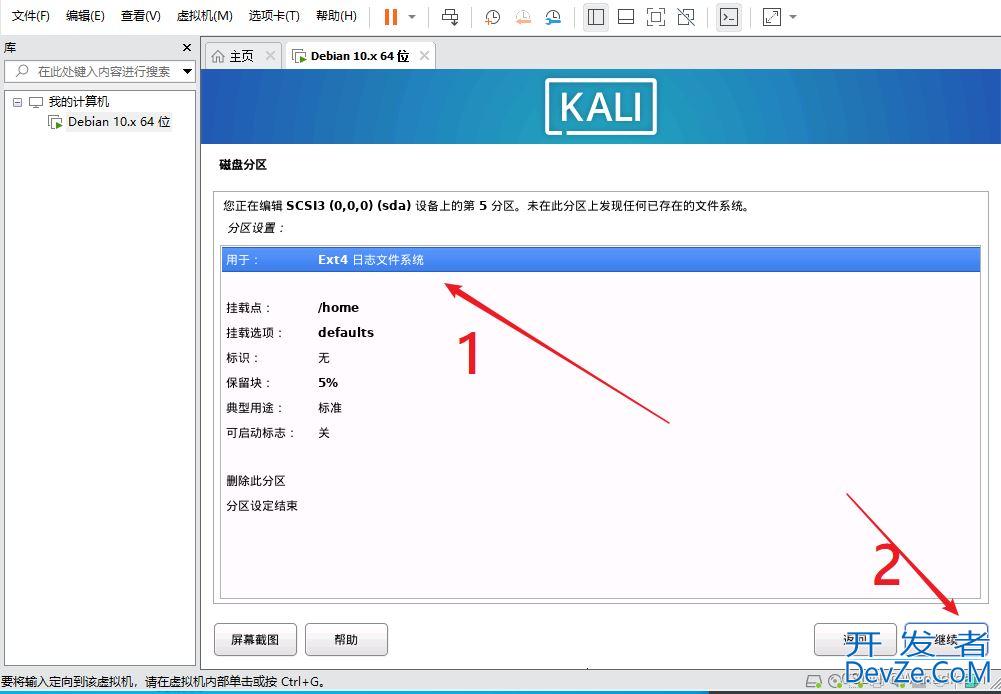The height and width of the screenshot is (694, 1001).
Task: Collapse the 我的计算机 tree node
Action: click(x=17, y=102)
